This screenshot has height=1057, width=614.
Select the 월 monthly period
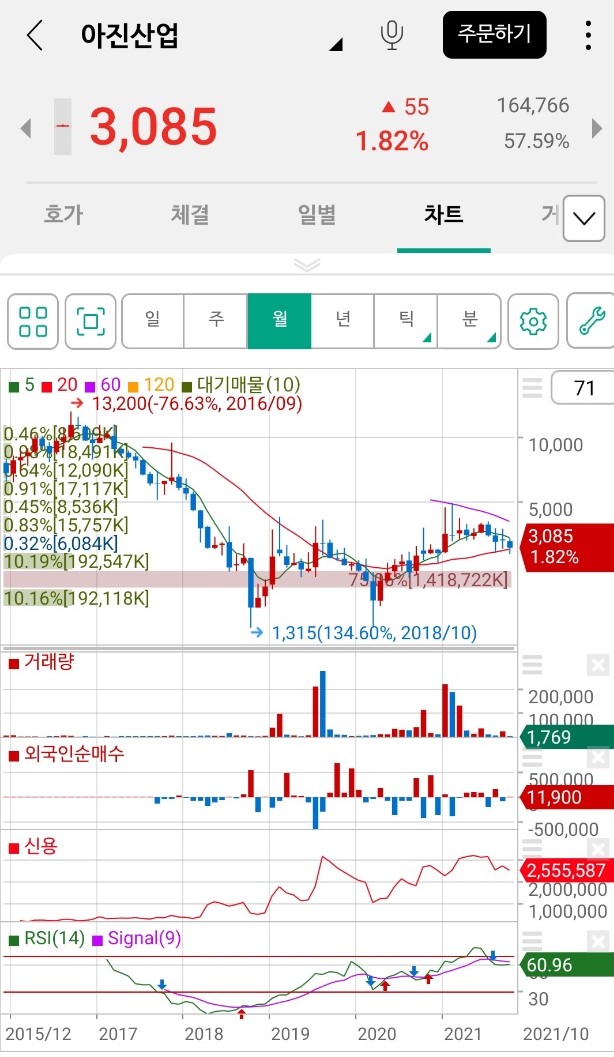tap(280, 321)
